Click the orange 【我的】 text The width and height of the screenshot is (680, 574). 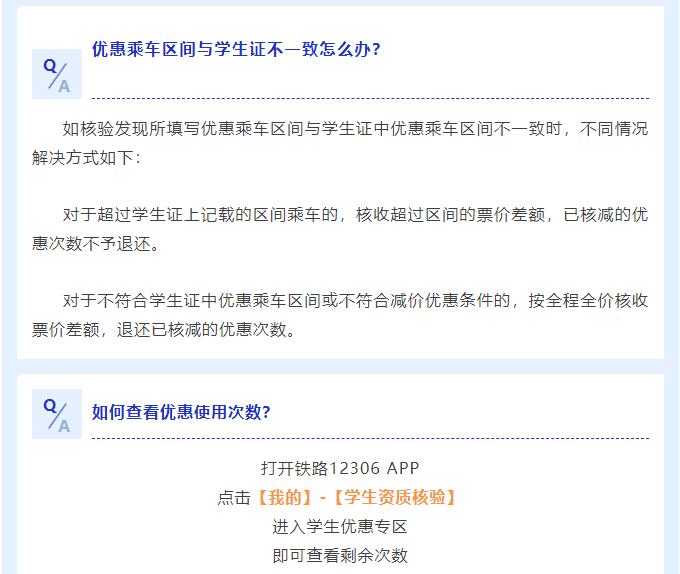[x=284, y=497]
